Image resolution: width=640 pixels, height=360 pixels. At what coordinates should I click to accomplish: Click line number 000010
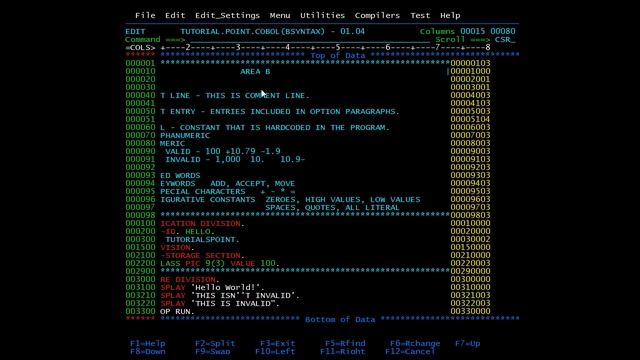pos(140,71)
